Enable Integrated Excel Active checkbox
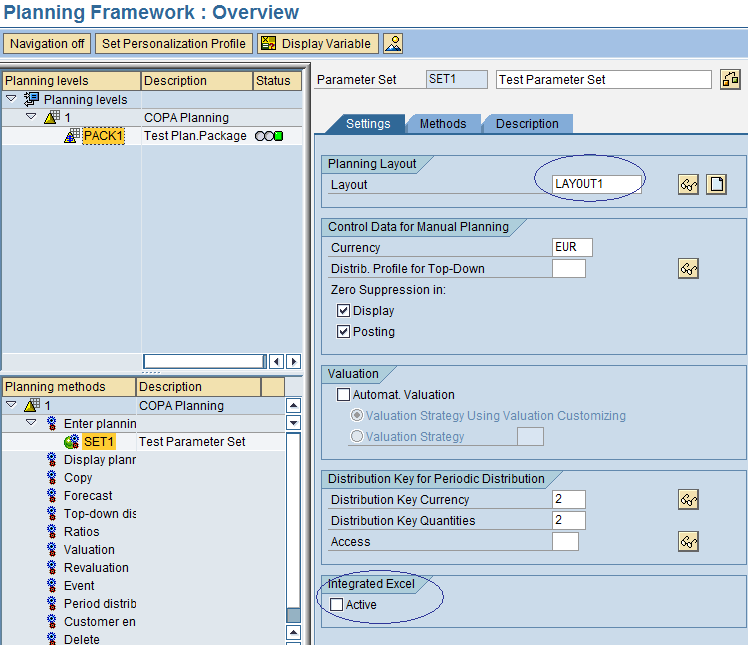The height and width of the screenshot is (645, 748). click(336, 604)
